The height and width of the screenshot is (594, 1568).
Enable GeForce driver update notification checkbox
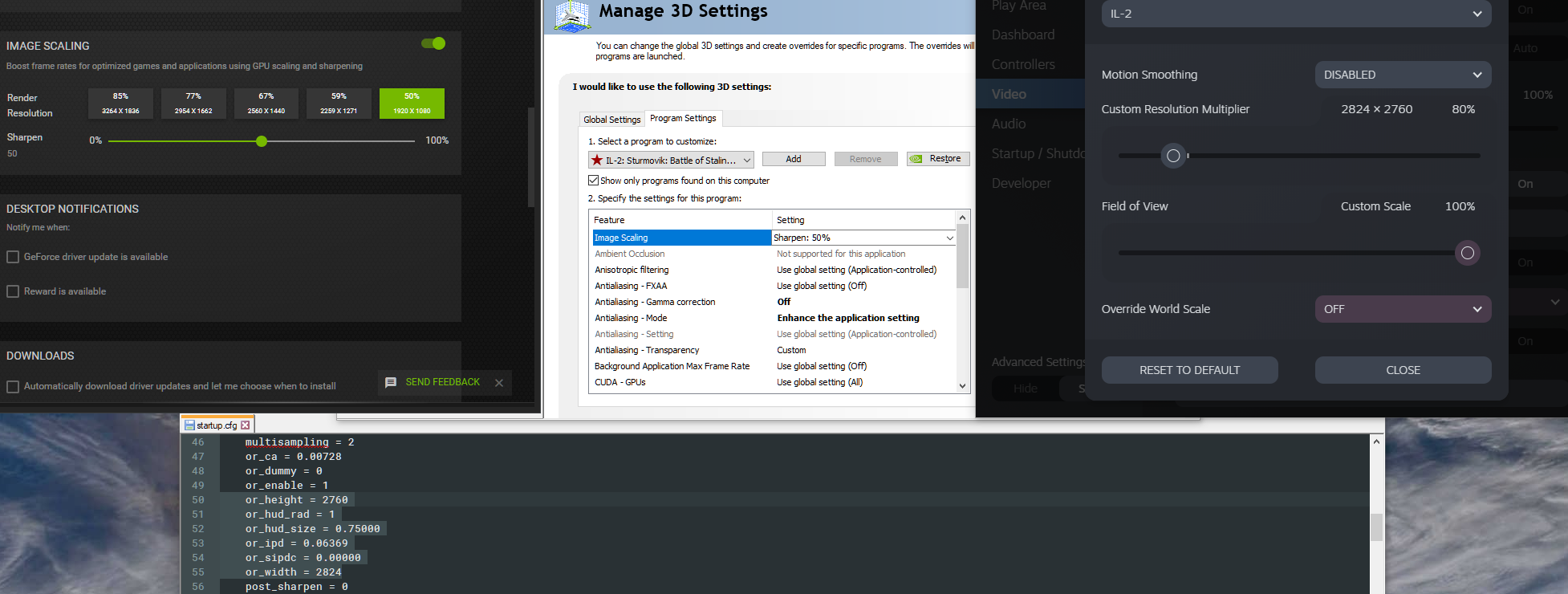(x=13, y=257)
